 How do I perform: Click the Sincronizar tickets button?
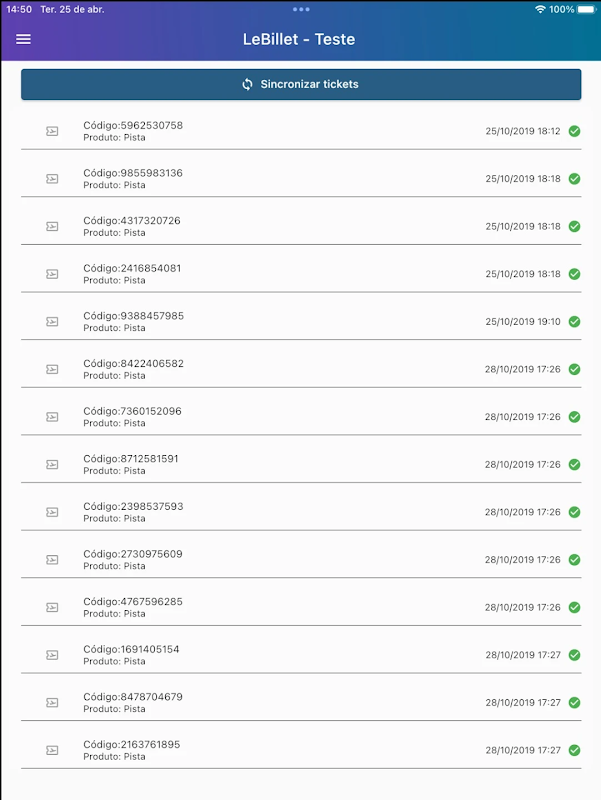301,84
